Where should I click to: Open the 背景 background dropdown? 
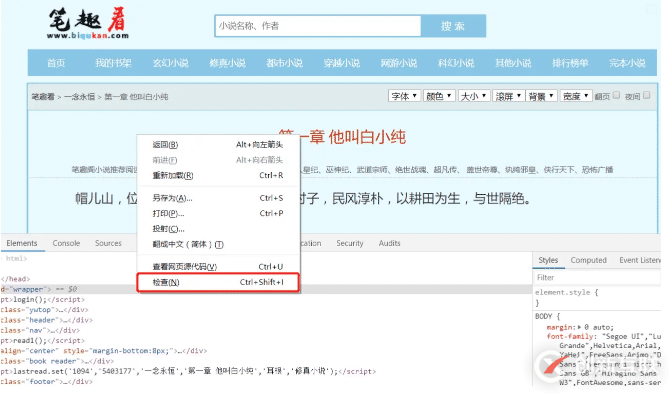click(x=541, y=96)
